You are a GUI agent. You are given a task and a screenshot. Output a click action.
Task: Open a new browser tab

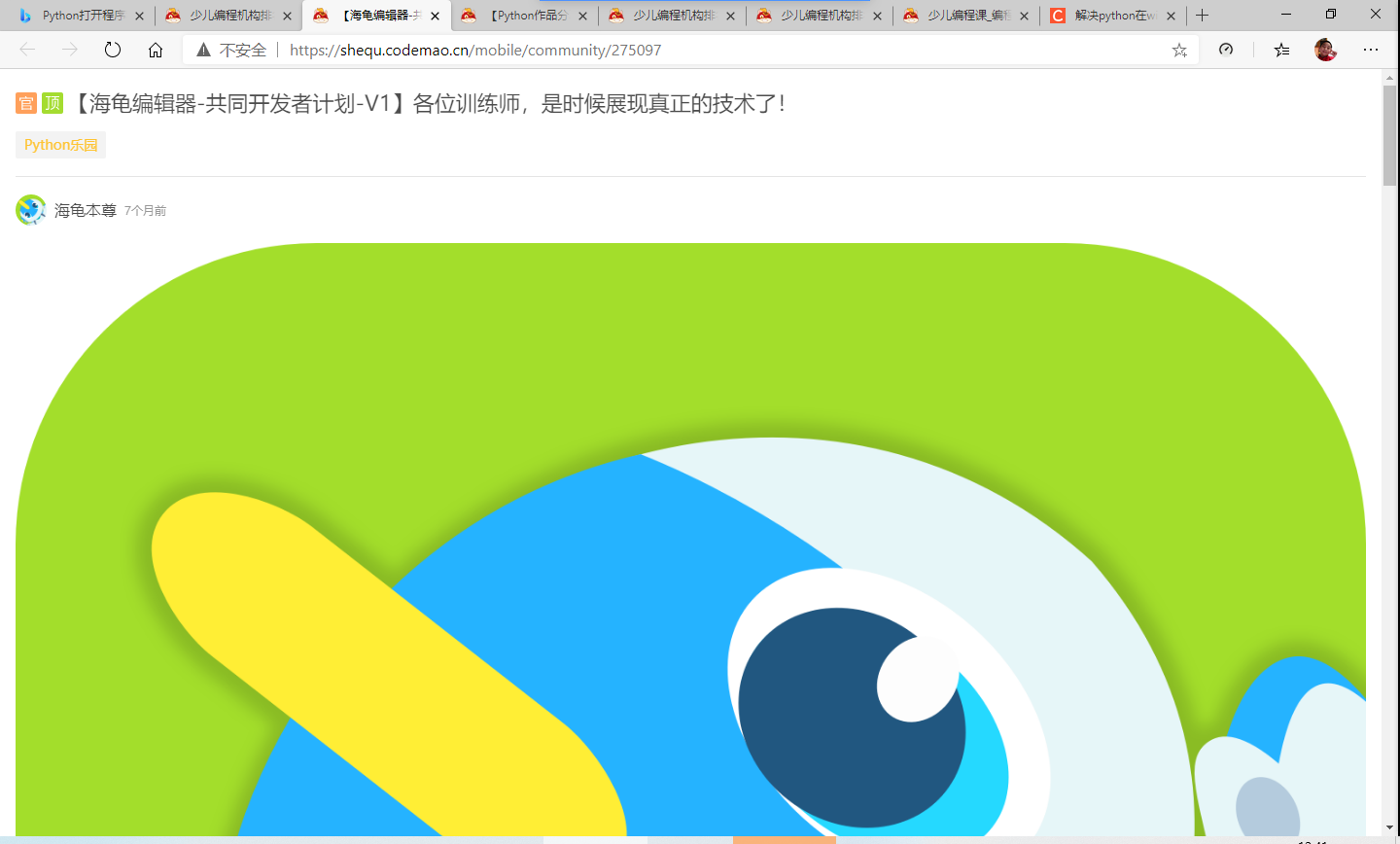tap(1203, 16)
